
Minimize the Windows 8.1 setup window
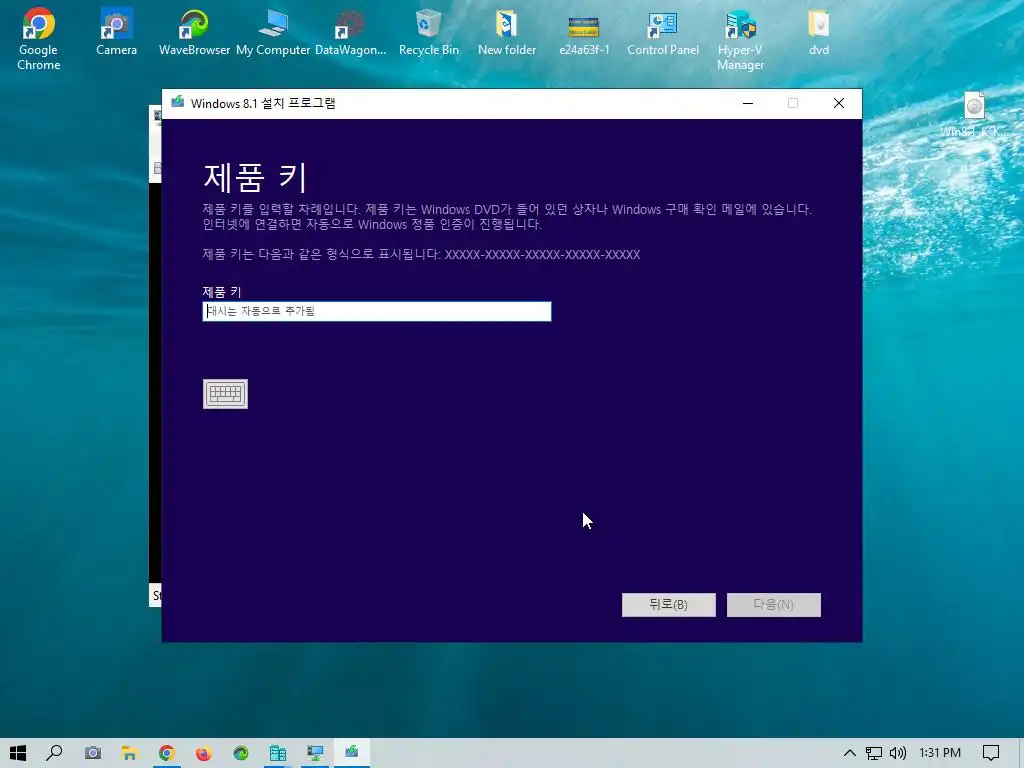[748, 103]
